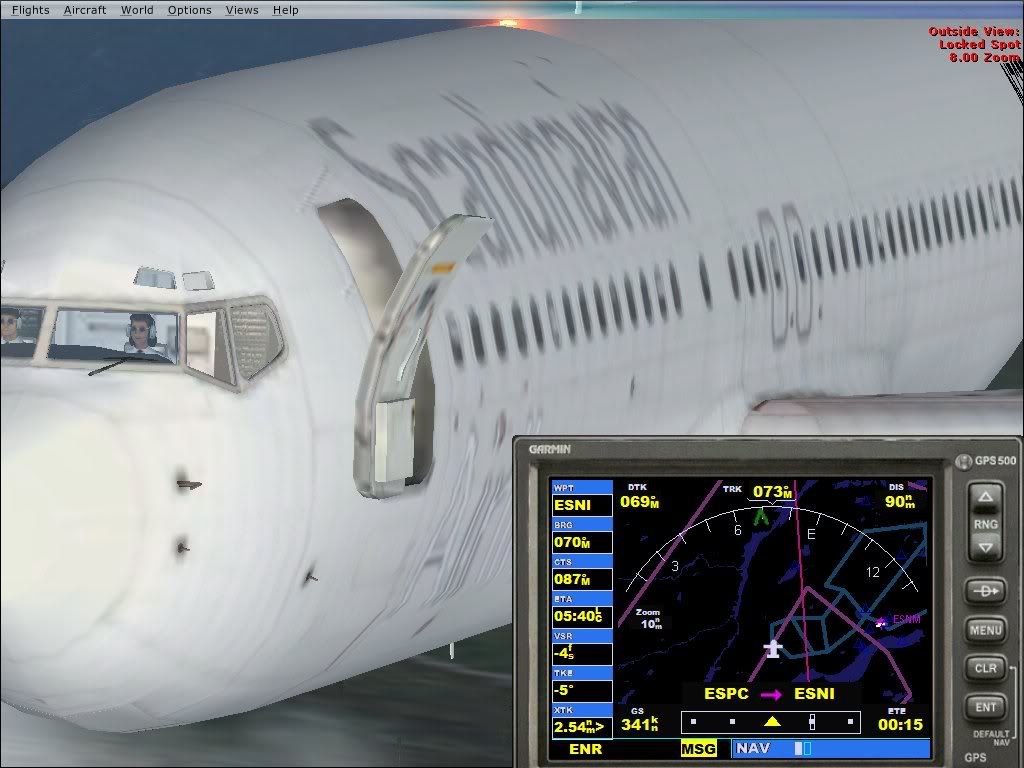Click the DEFAULT NAV knob label

pos(991,738)
